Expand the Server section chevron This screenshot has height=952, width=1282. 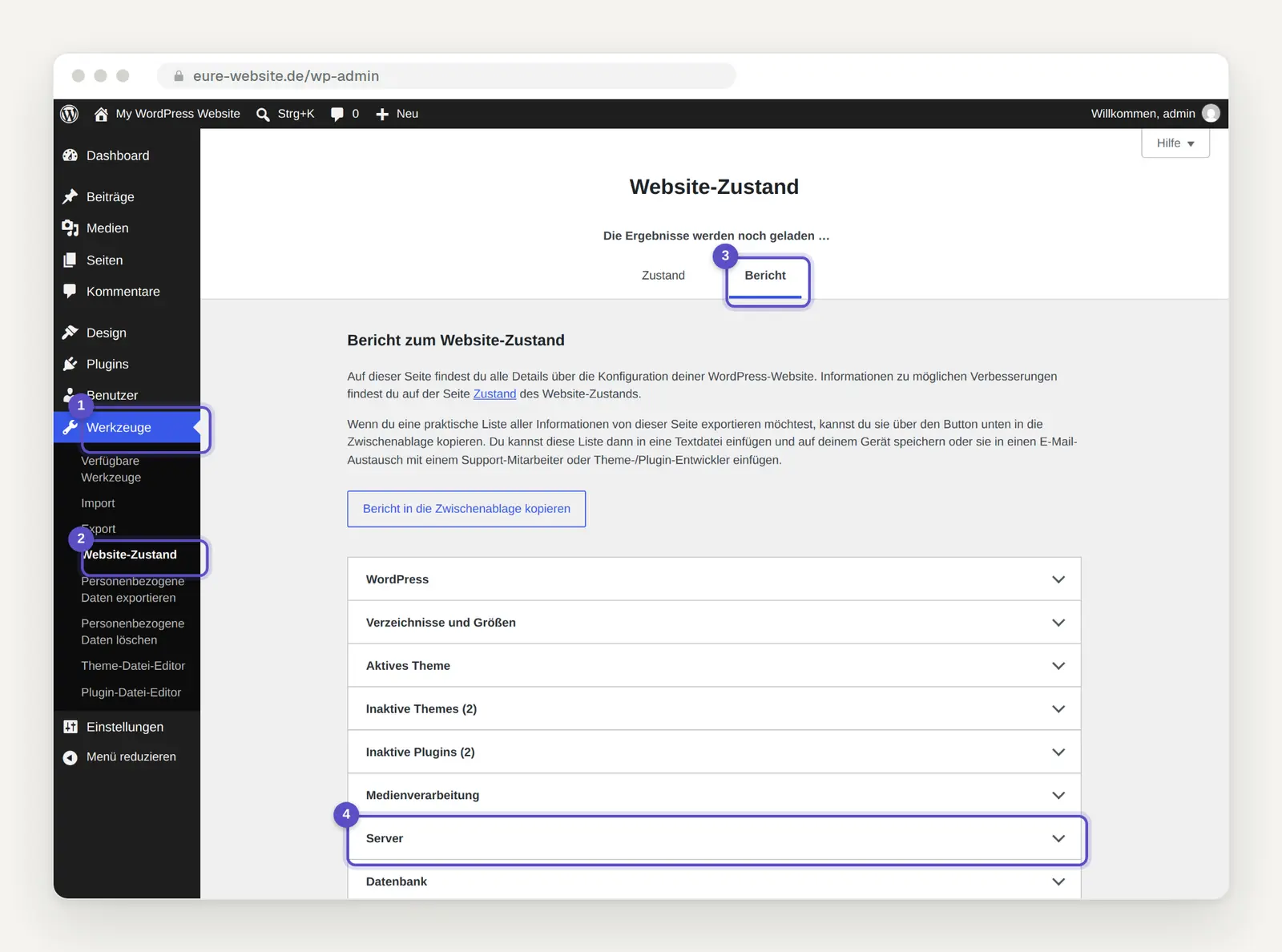pyautogui.click(x=1058, y=838)
